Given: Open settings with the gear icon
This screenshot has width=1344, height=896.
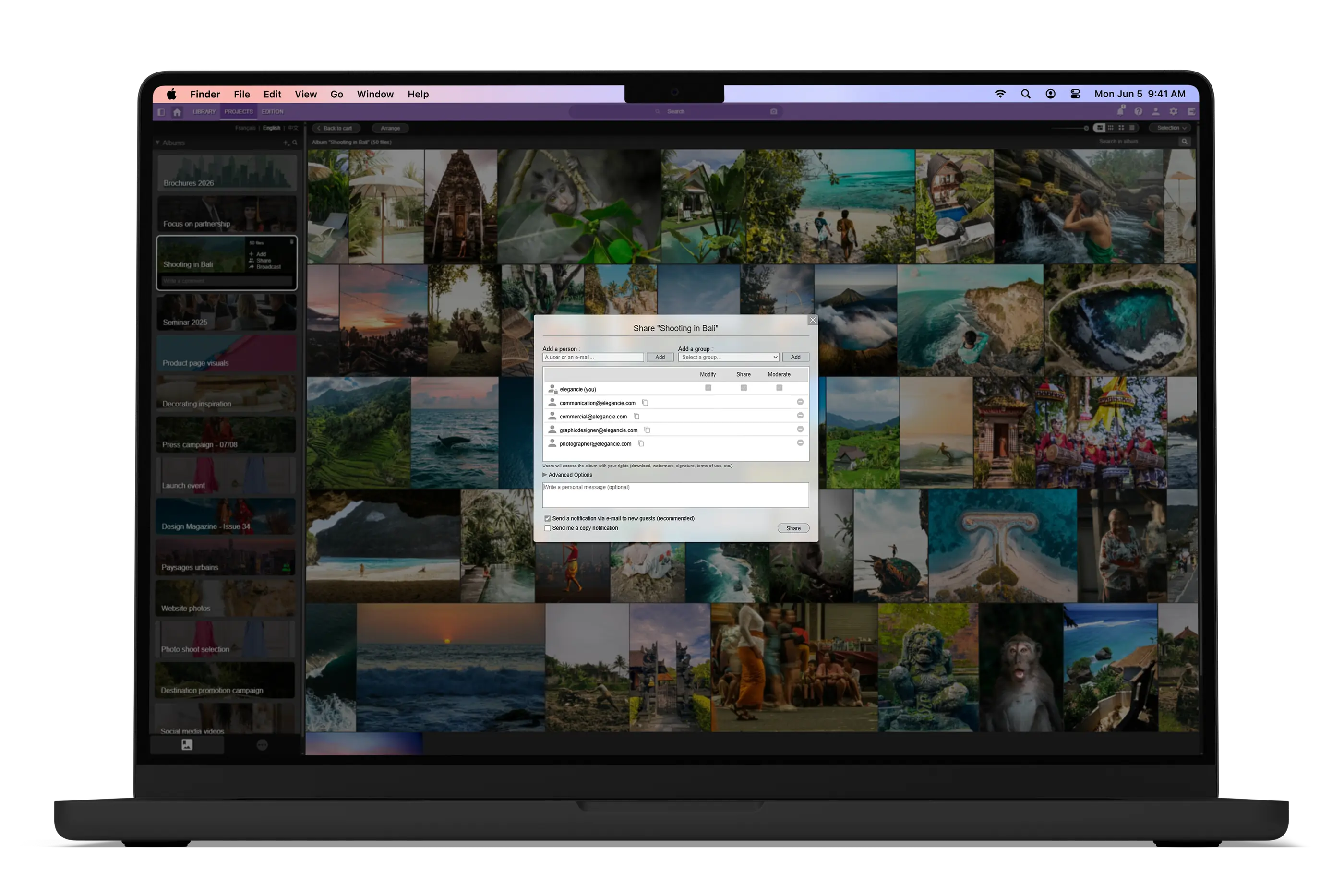Looking at the screenshot, I should [1174, 112].
